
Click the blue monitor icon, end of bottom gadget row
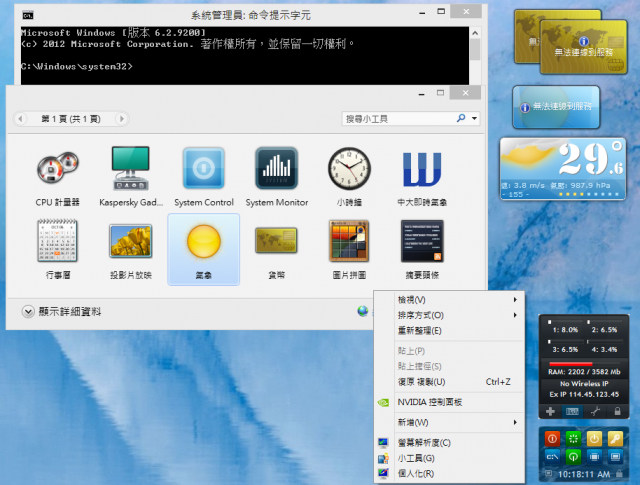[615, 456]
